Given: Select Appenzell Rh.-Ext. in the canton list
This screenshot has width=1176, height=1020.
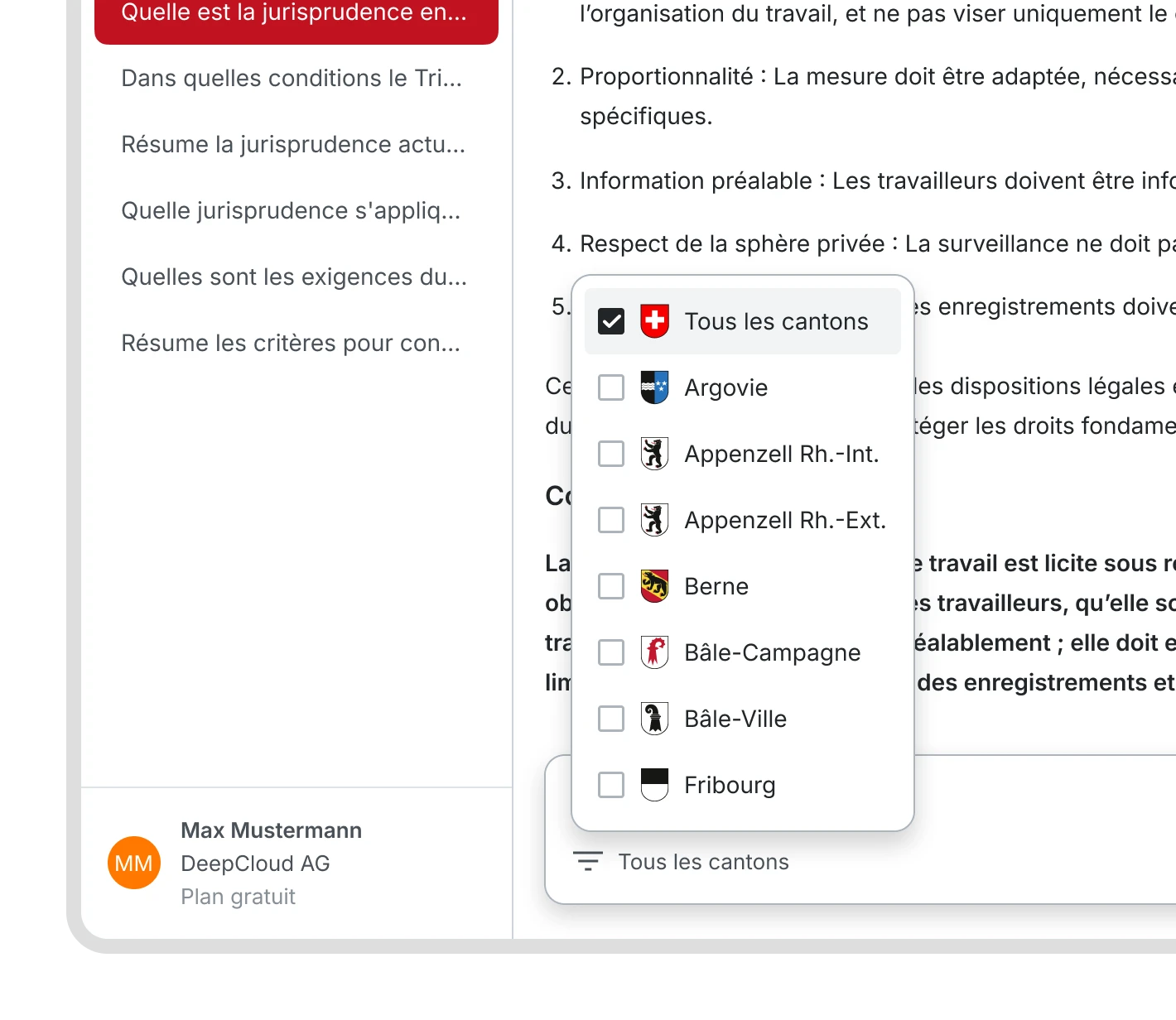Looking at the screenshot, I should (x=743, y=520).
